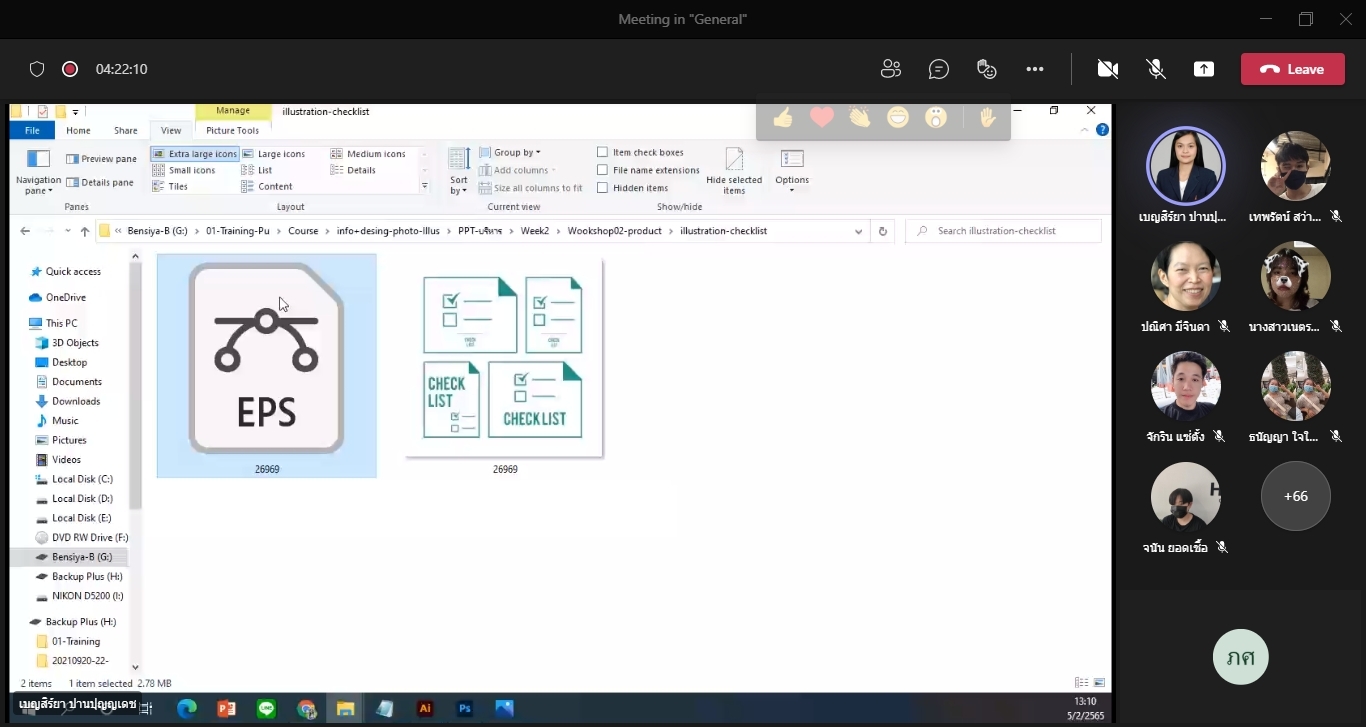Click the Manage contextual tab header
Image resolution: width=1366 pixels, height=727 pixels.
(x=233, y=111)
